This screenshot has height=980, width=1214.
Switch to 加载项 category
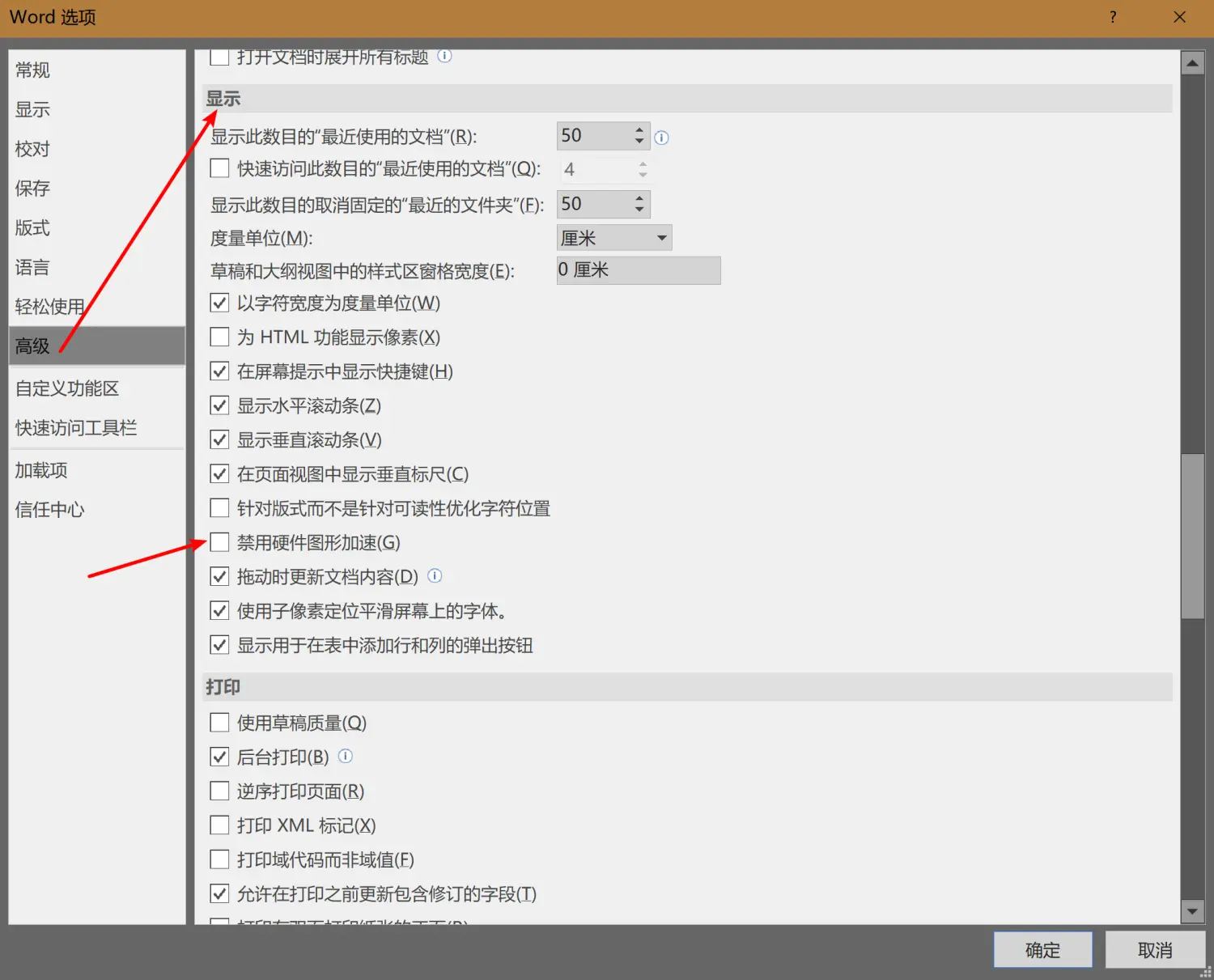click(97, 470)
